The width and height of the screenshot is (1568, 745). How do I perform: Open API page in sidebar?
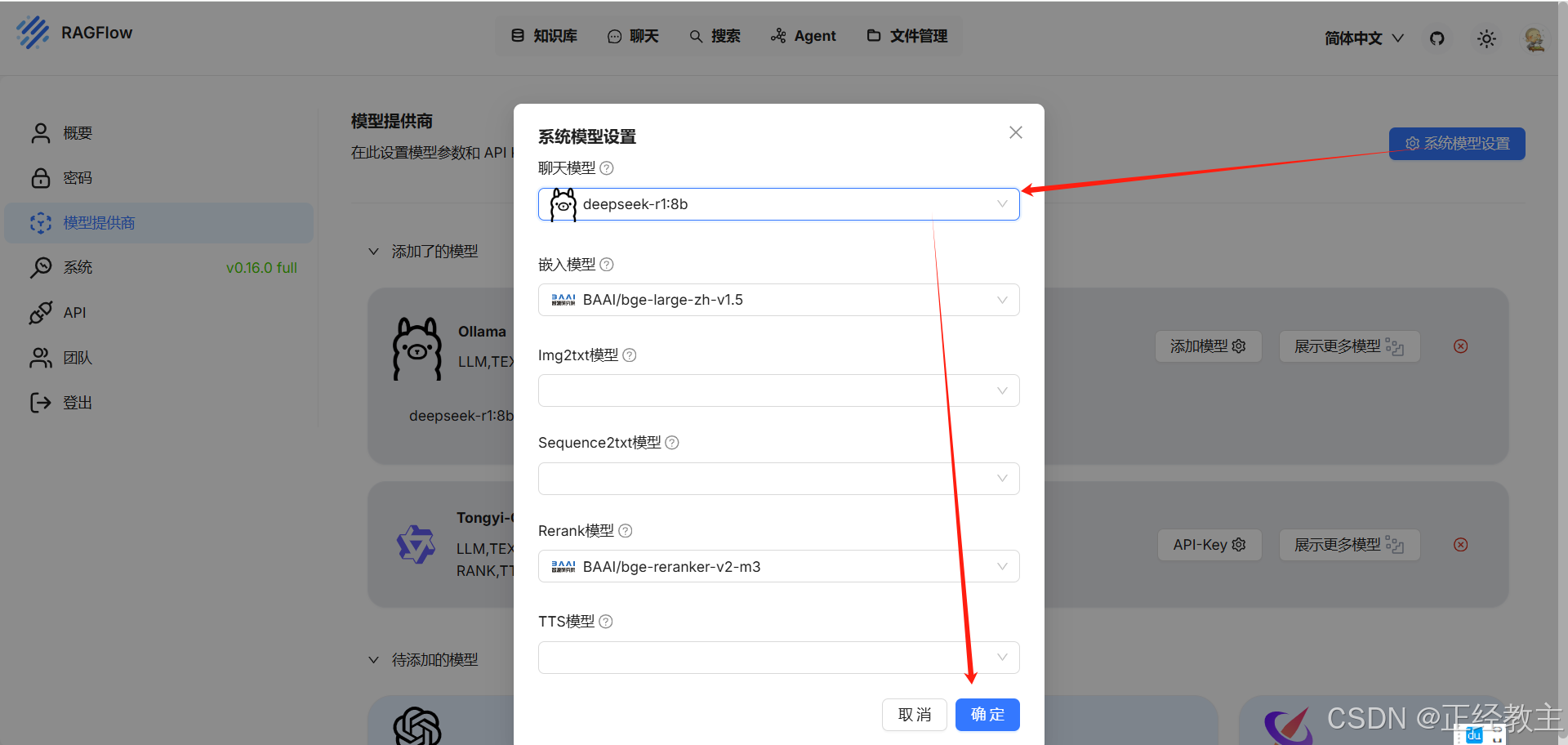(159, 313)
